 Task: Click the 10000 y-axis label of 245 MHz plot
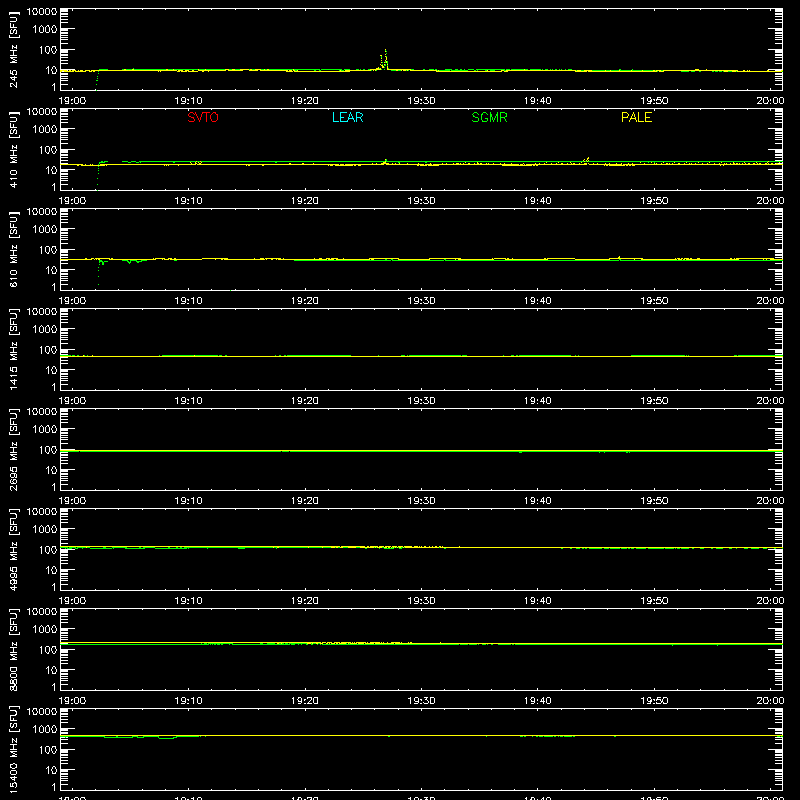coord(42,12)
